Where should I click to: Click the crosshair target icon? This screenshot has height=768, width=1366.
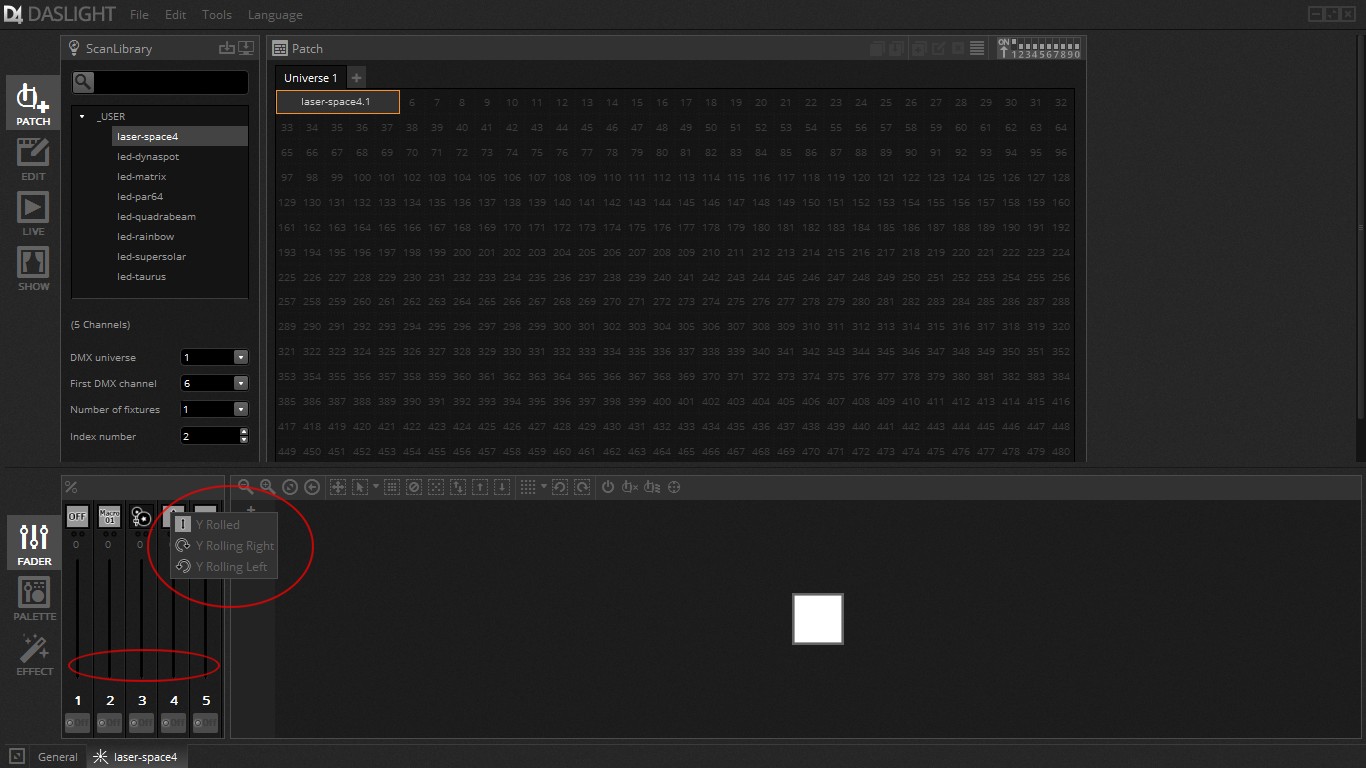click(x=674, y=487)
